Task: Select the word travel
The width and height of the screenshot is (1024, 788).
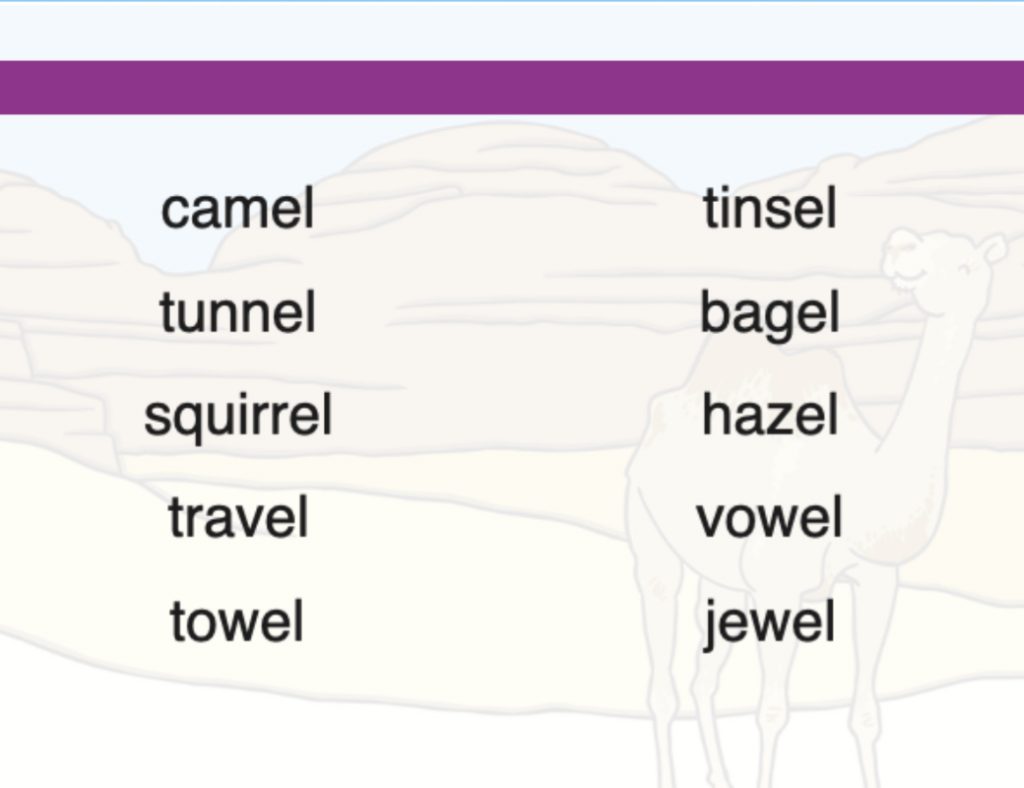Action: (238, 517)
